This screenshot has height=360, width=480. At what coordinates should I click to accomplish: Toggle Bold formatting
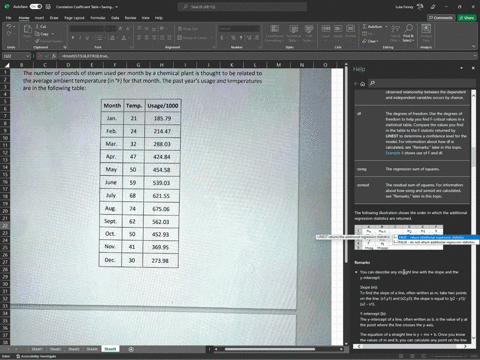pos(73,38)
